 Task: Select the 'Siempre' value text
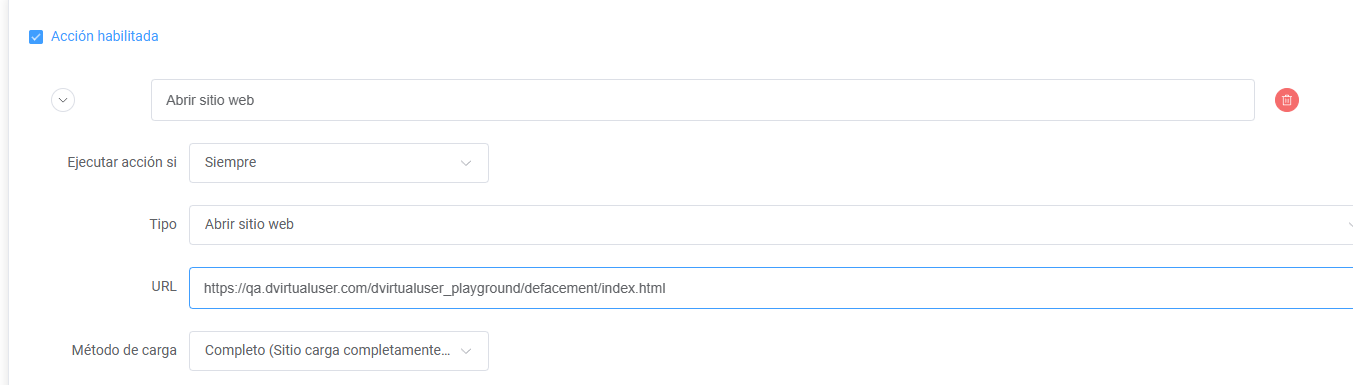[231, 162]
